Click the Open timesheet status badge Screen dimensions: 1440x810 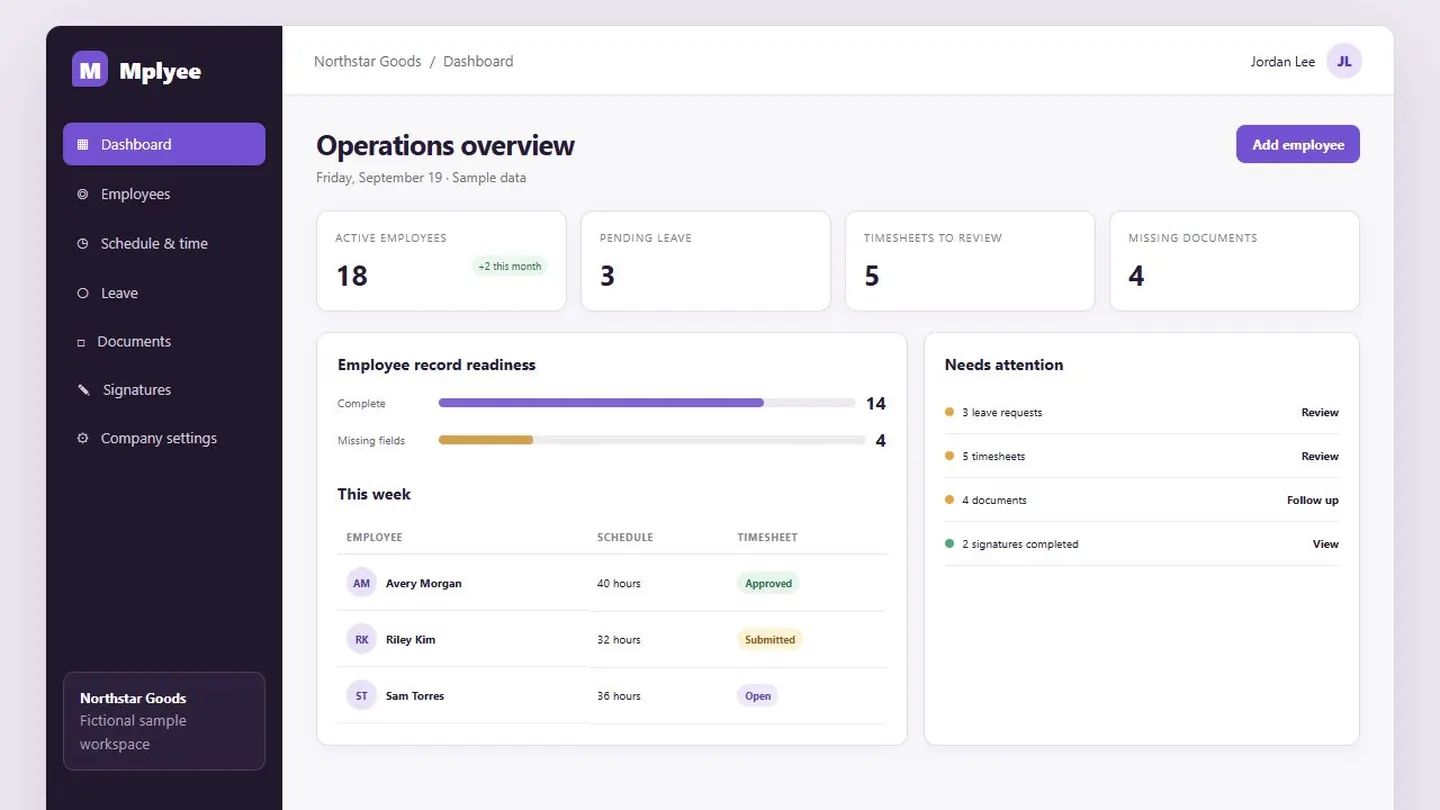757,695
